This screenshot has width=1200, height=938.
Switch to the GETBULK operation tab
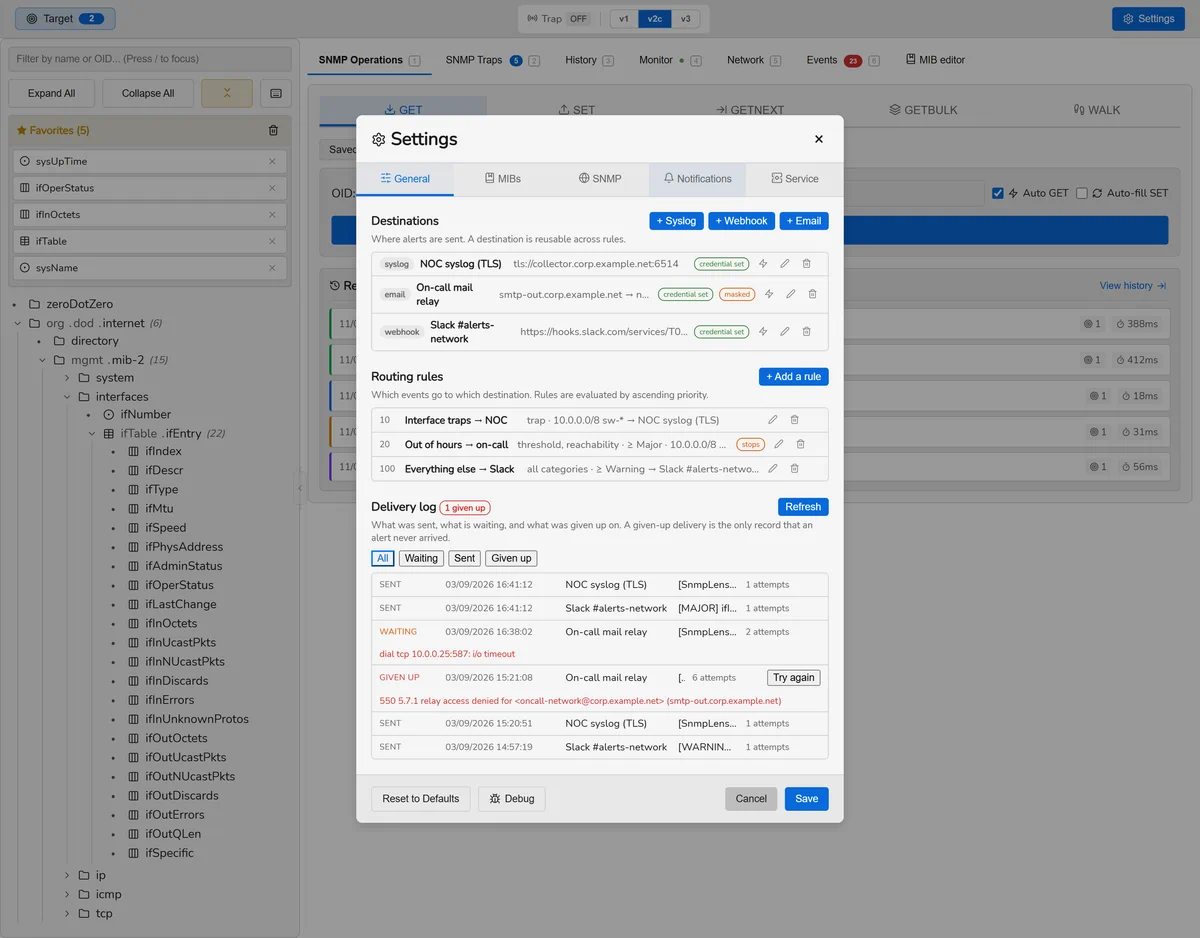(923, 110)
